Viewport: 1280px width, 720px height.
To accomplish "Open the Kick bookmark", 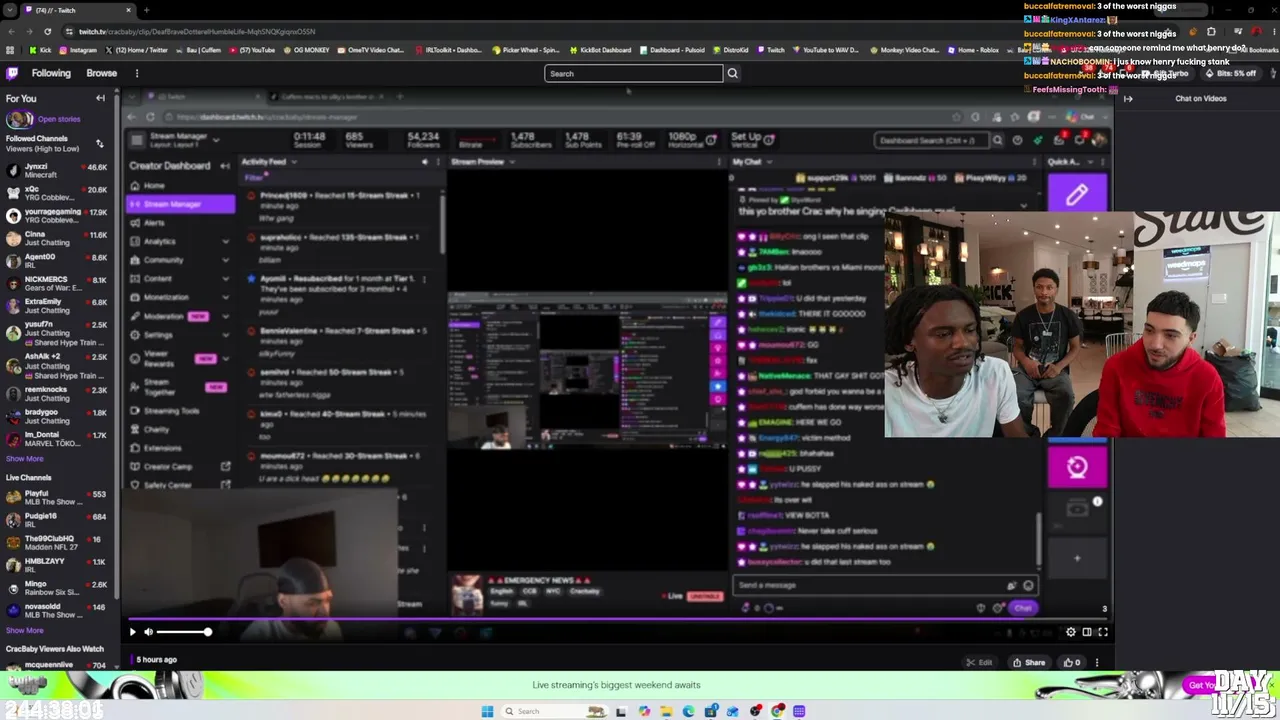I will click(41, 50).
